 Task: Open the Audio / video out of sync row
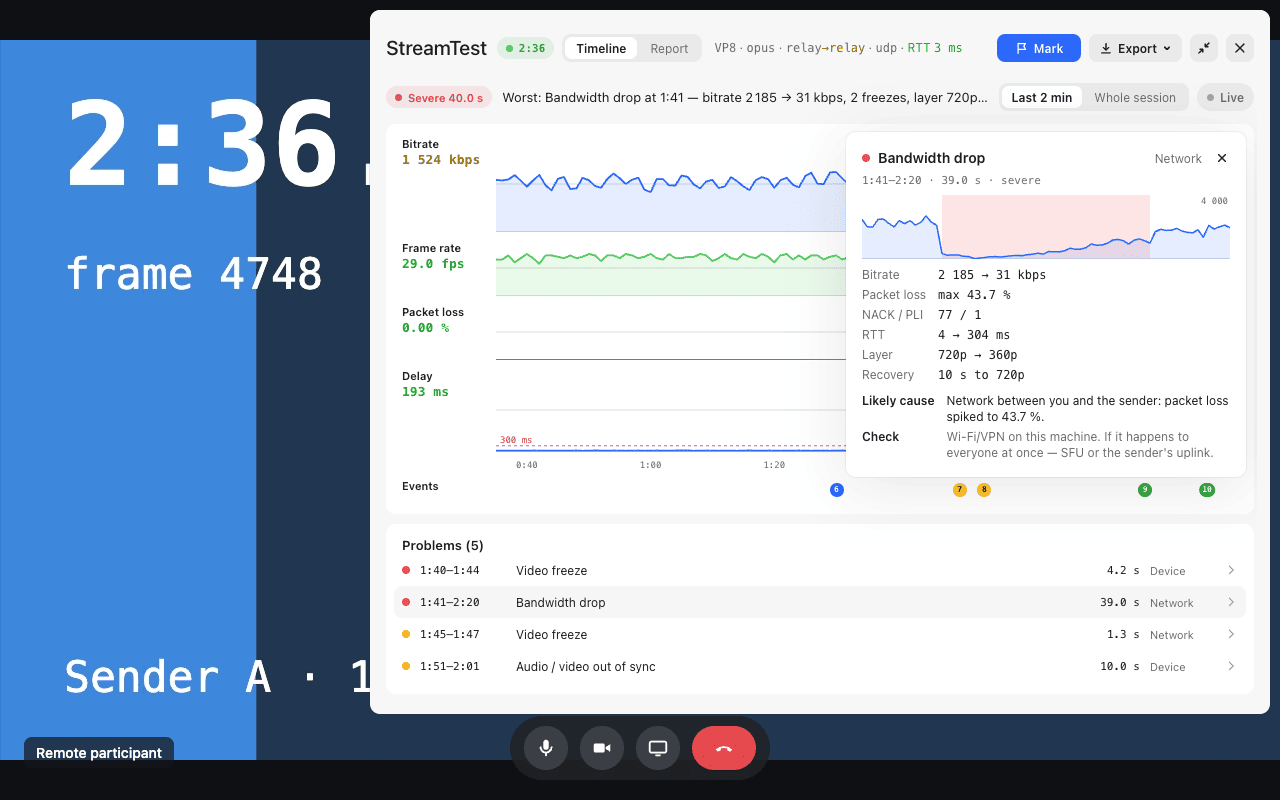[x=820, y=666]
